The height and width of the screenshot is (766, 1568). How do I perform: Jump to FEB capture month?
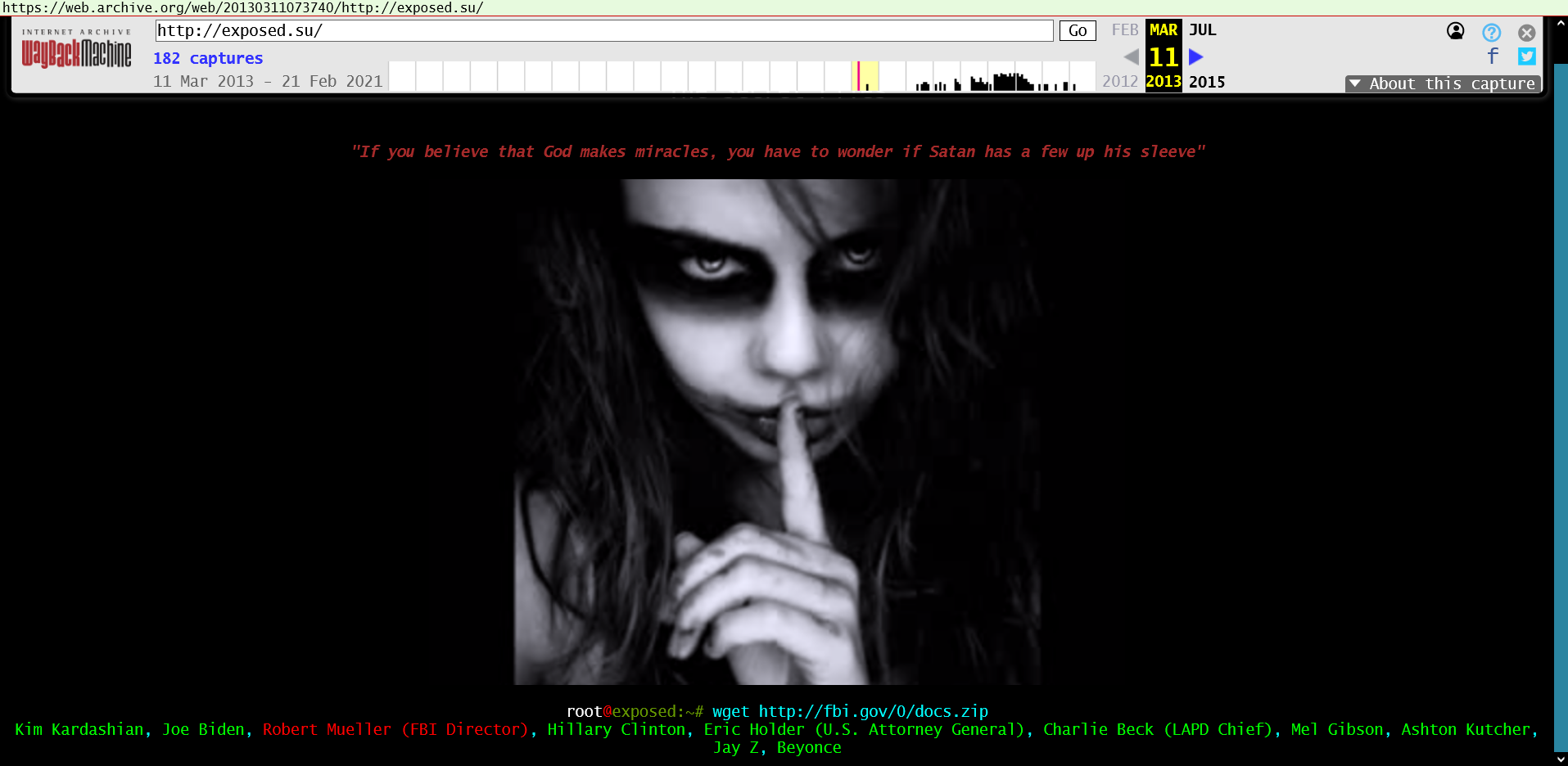point(1124,29)
